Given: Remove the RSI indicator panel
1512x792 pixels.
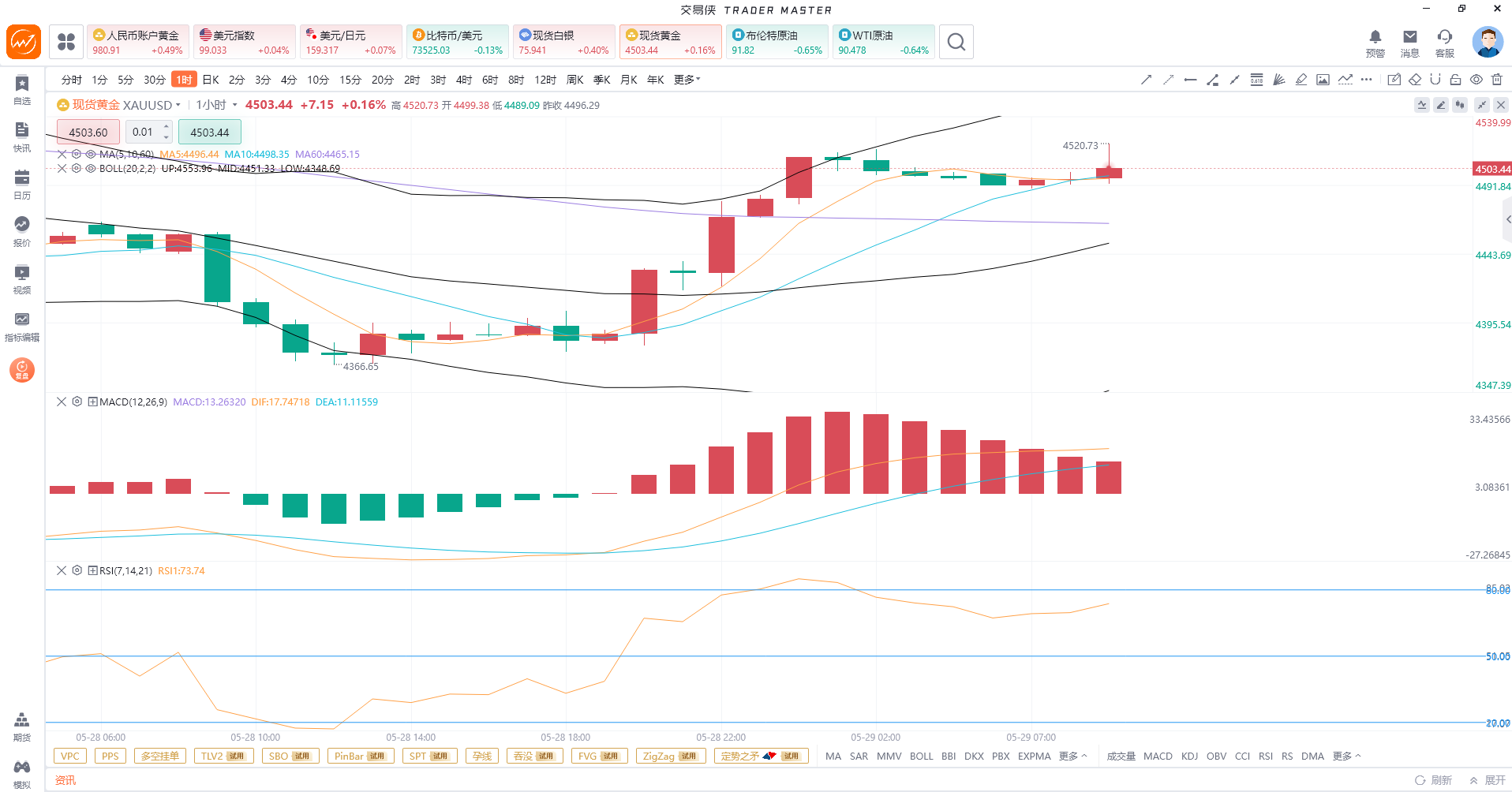Looking at the screenshot, I should 62,570.
